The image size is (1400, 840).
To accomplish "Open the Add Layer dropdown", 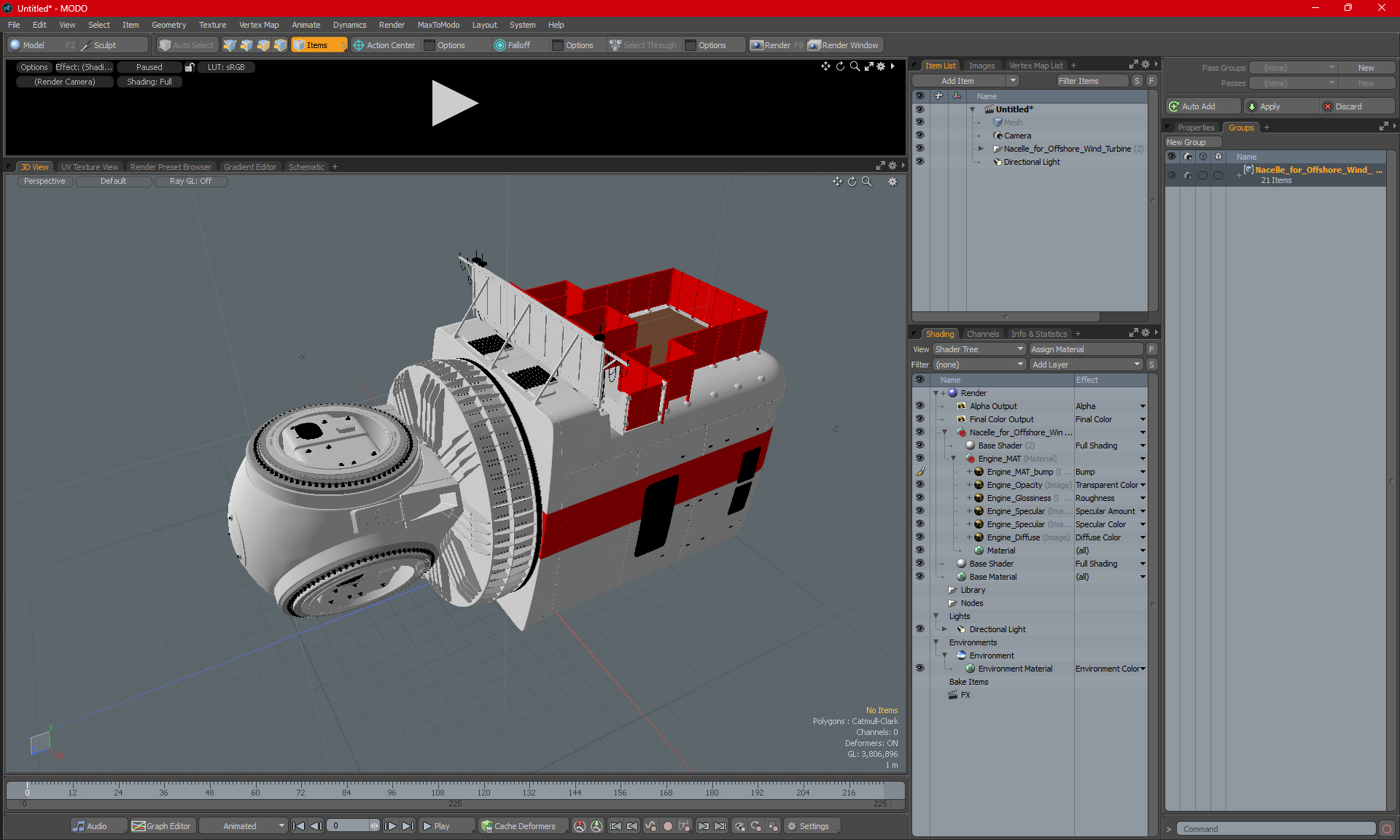I will (x=1085, y=365).
